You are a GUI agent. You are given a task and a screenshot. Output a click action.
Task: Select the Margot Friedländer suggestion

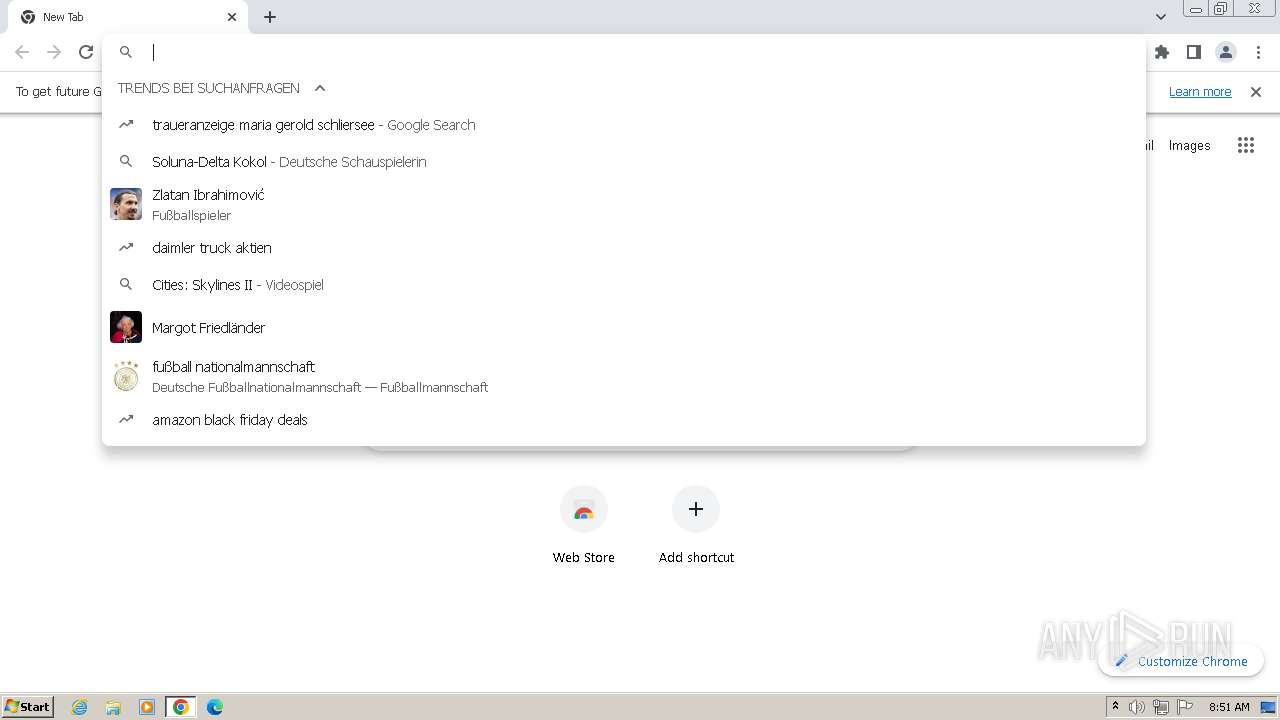pyautogui.click(x=624, y=327)
